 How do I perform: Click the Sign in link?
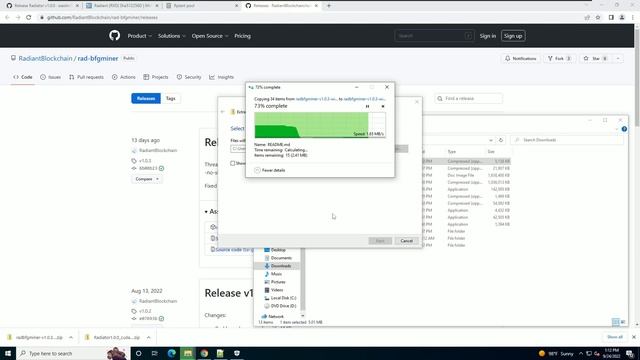click(x=487, y=36)
